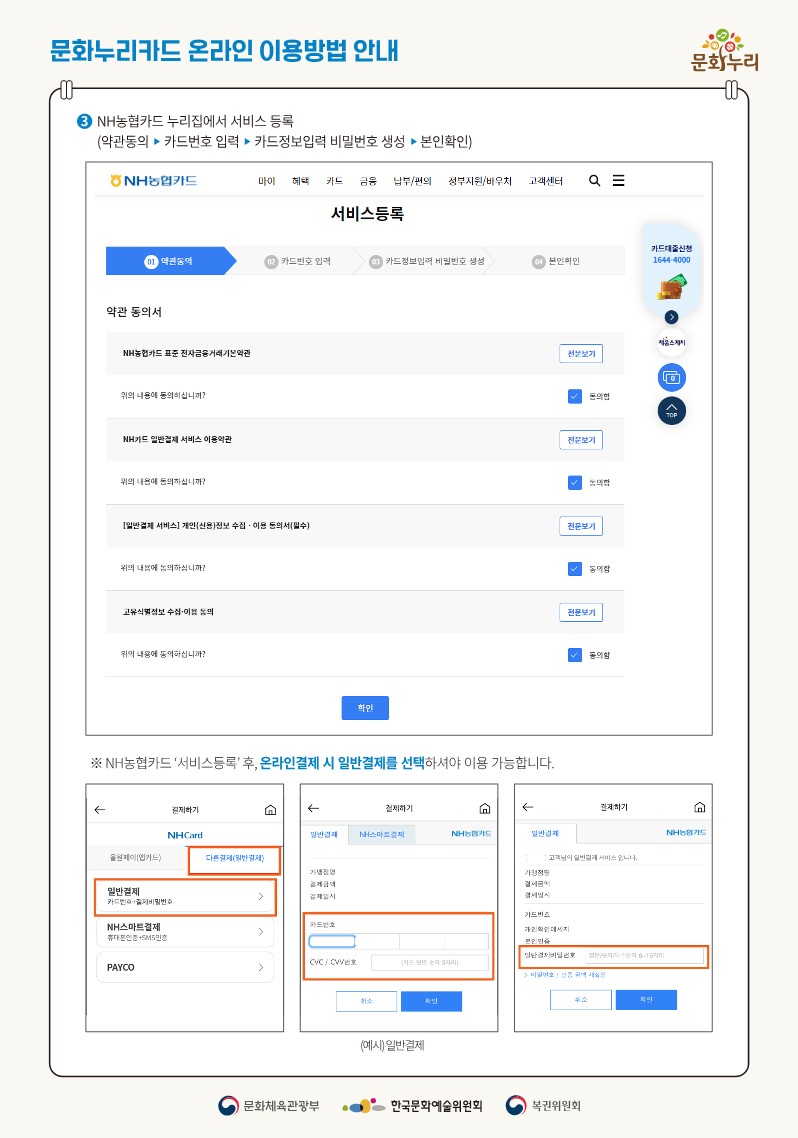Switch to 다른결제(일반결제) tab
798x1138 pixels.
tap(234, 859)
